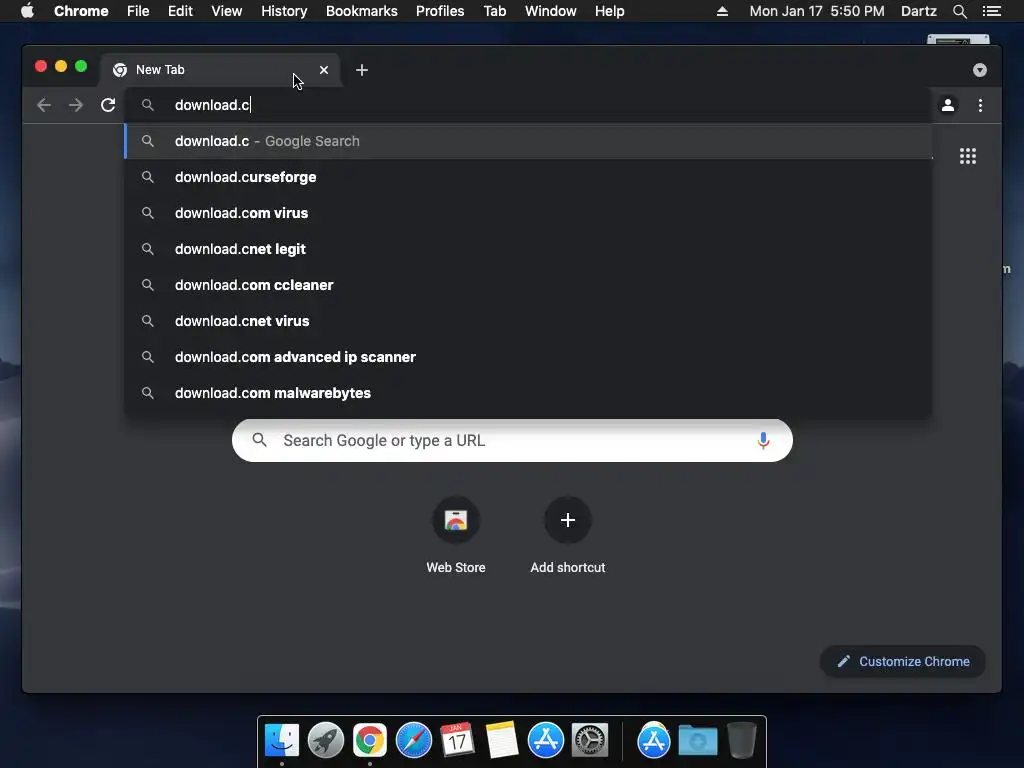Open Finder from the Dock
1024x768 pixels.
281,740
